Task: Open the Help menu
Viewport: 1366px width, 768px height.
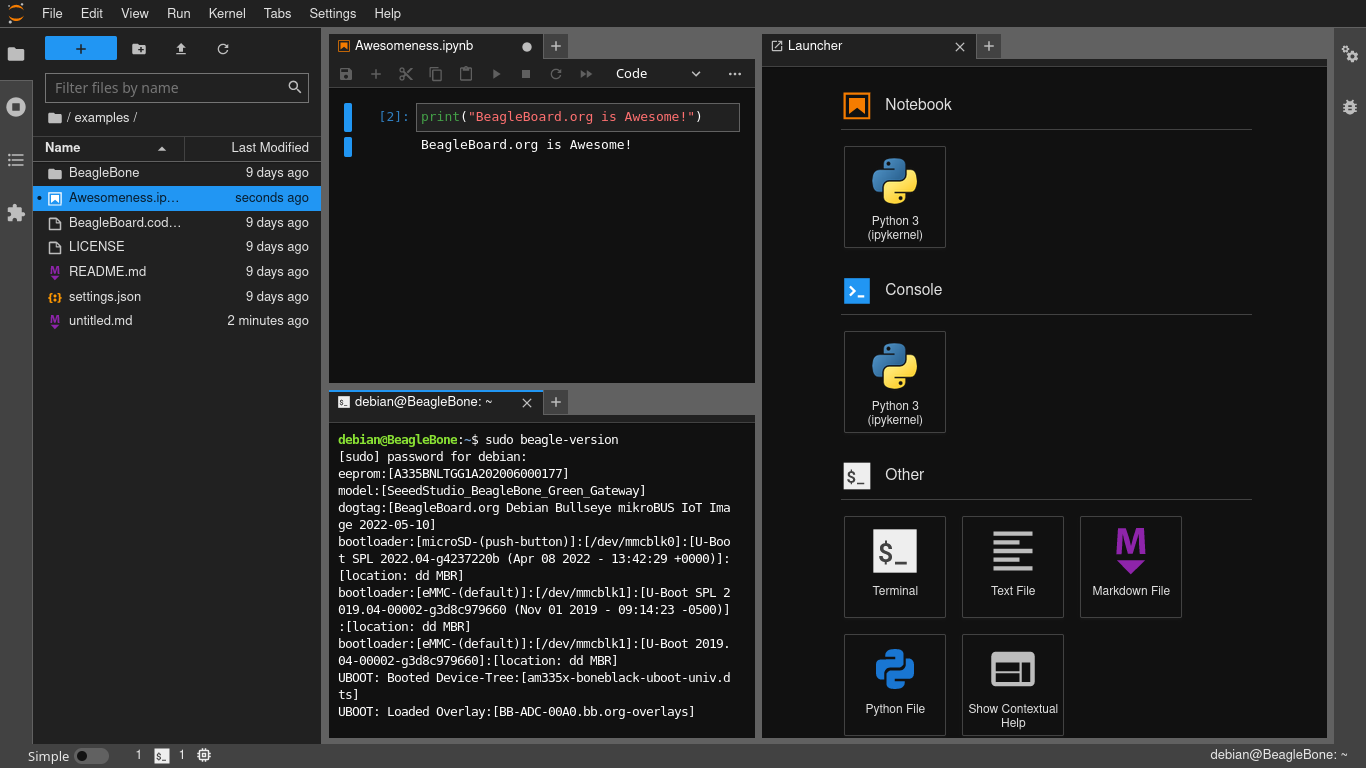Action: (x=388, y=13)
